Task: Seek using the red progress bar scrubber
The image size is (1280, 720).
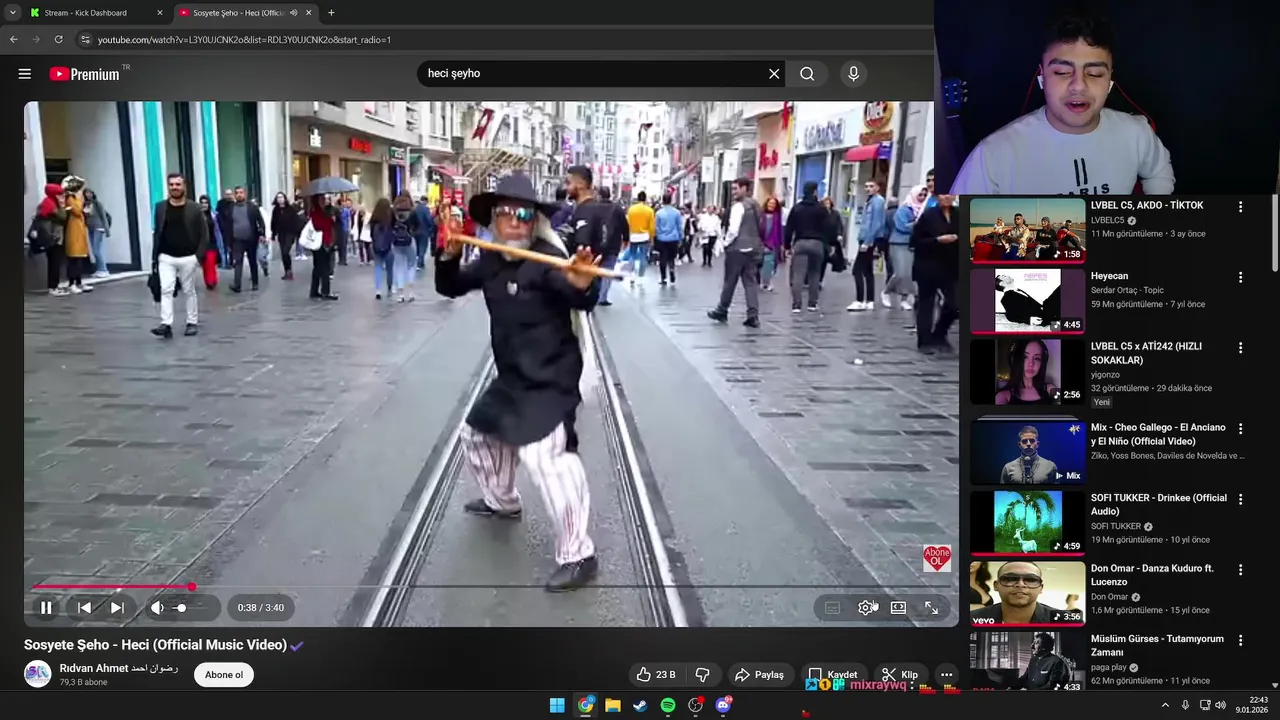Action: (191, 587)
